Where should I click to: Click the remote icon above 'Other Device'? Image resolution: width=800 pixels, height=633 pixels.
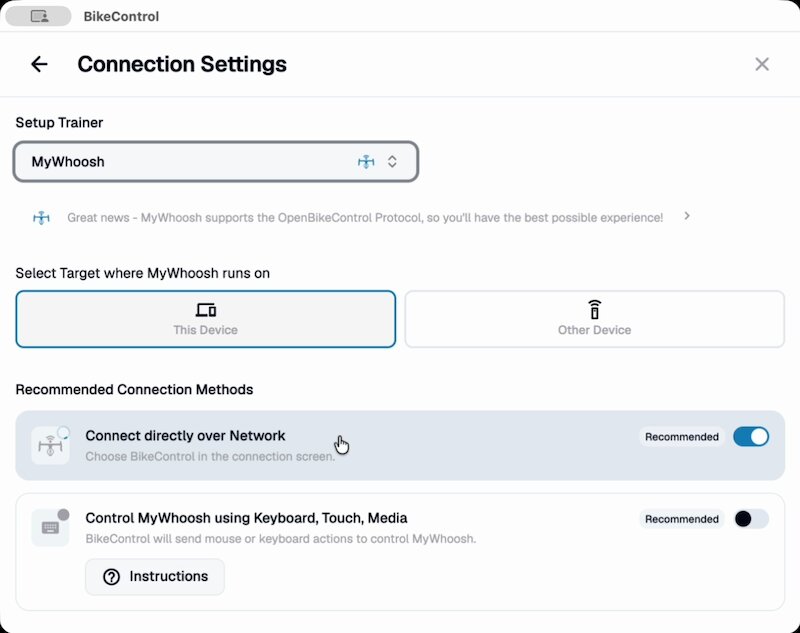[x=594, y=309]
